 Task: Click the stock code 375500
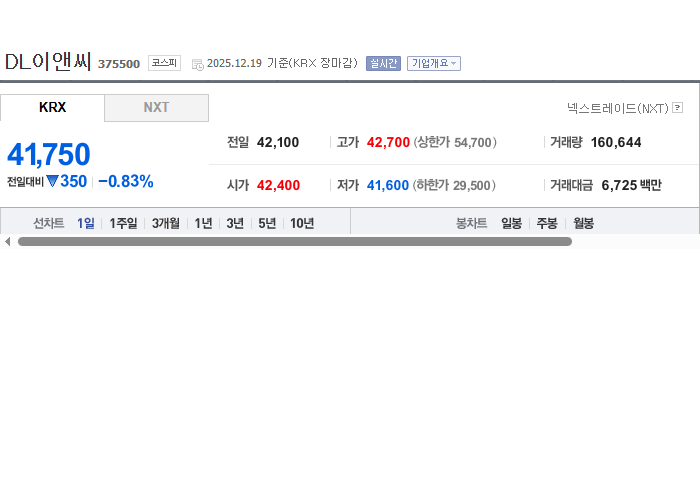119,64
